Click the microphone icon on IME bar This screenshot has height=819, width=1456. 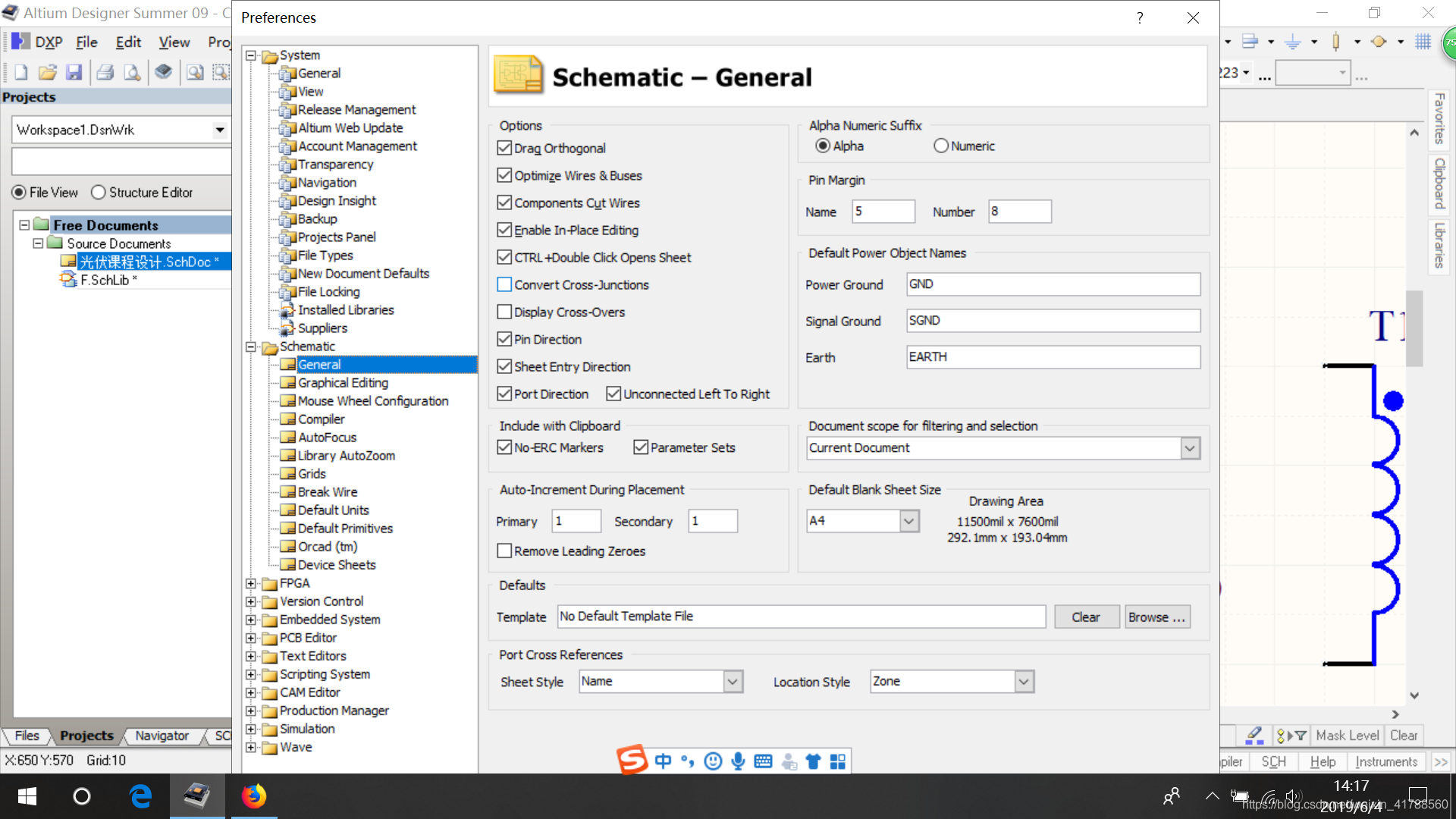738,761
